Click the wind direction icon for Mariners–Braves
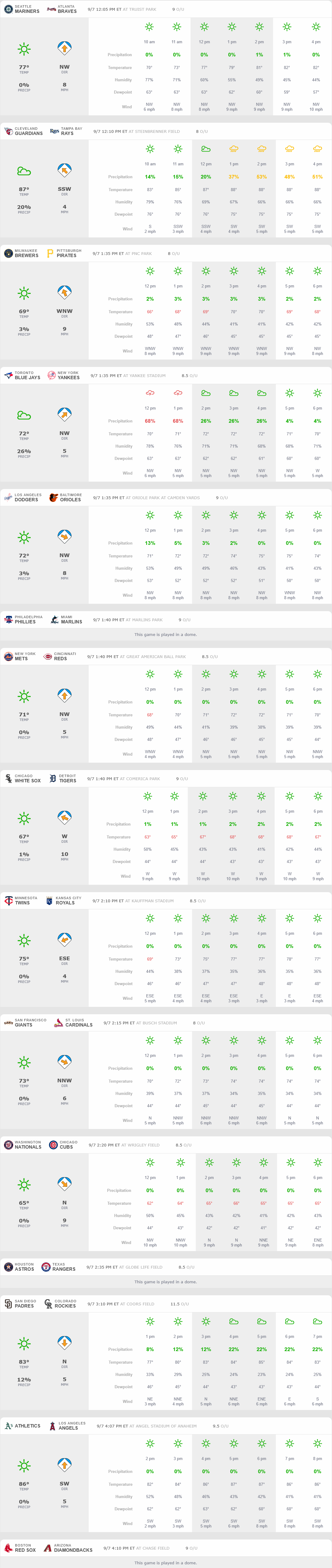332x1568 pixels. (x=64, y=48)
